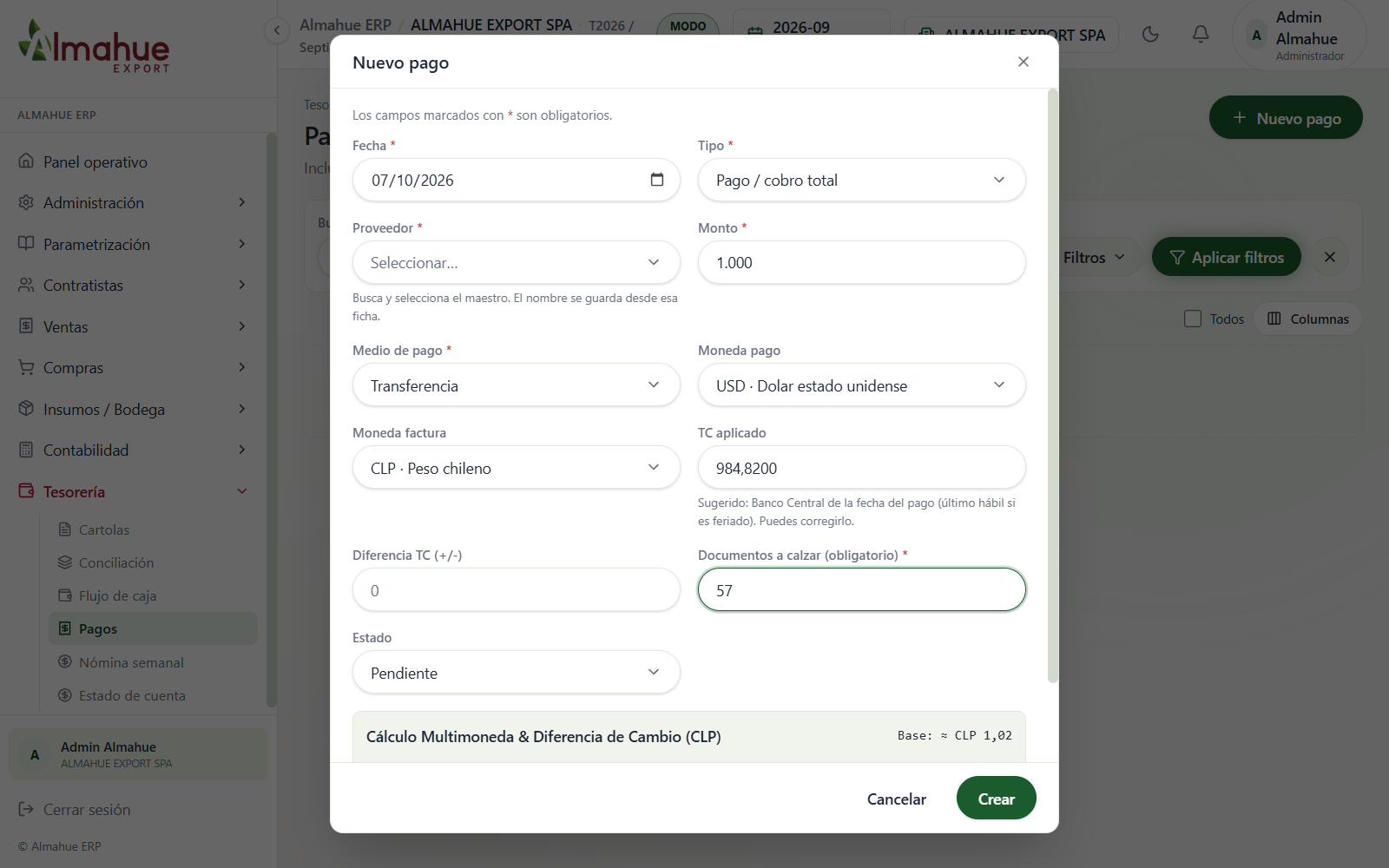Open the Proveedor Seleccionar dropdown
The width and height of the screenshot is (1389, 868).
(517, 262)
